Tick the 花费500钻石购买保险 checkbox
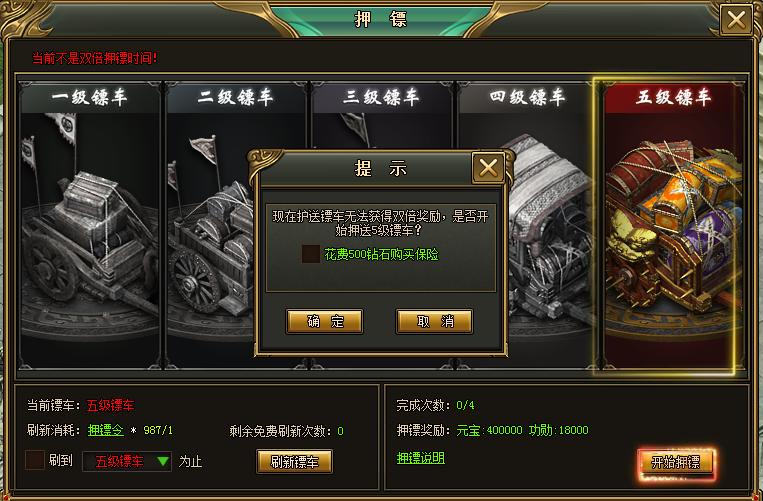This screenshot has height=501, width=763. coord(310,254)
